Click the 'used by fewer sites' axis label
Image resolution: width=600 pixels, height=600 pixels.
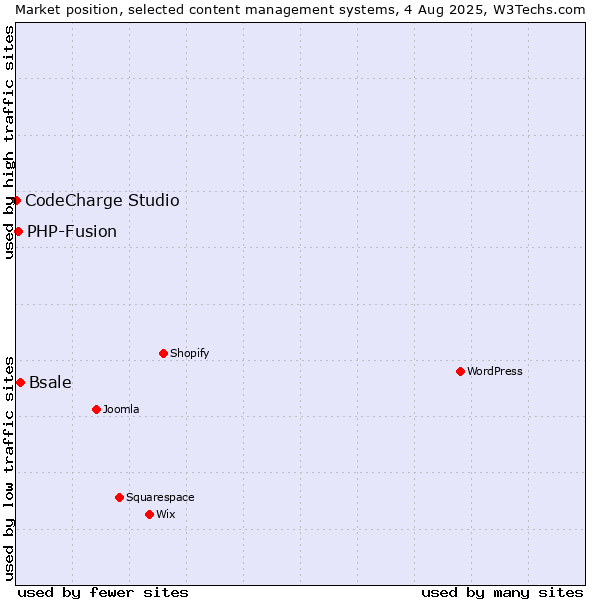tap(103, 593)
